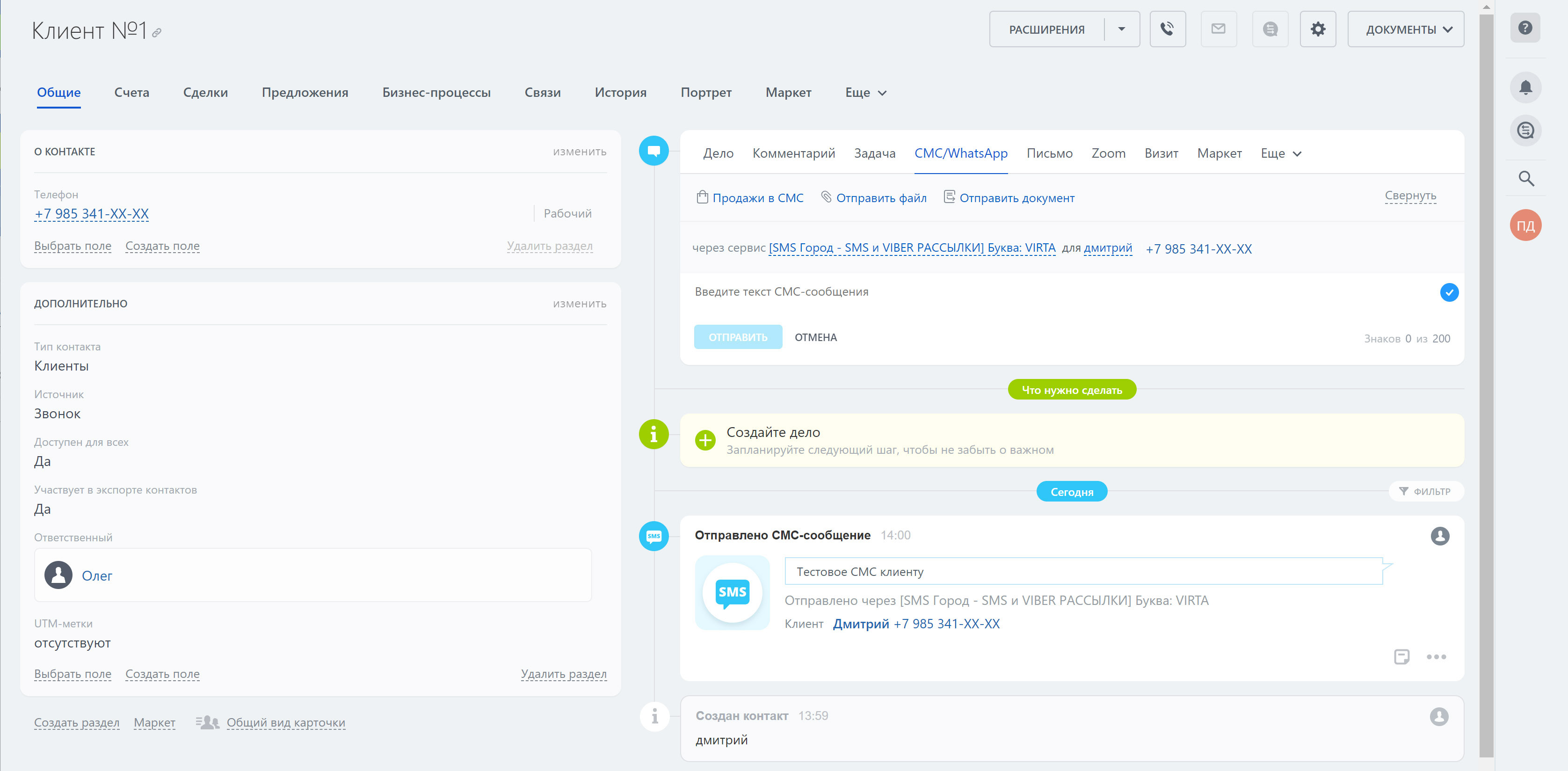
Task: Open three-dots menu on SMS entry
Action: tap(1436, 656)
